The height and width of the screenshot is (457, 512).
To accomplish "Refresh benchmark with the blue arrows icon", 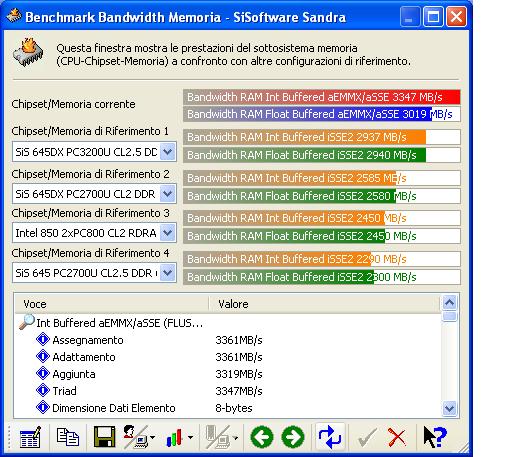I will pos(330,437).
